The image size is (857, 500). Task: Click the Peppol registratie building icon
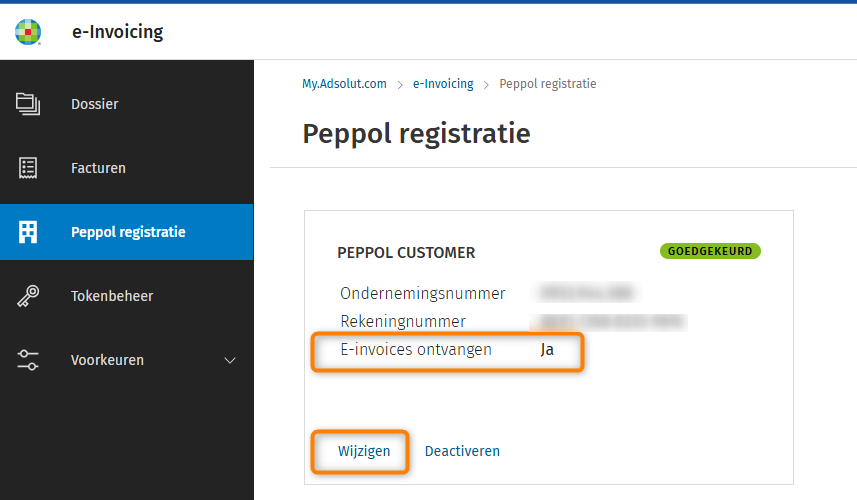28,232
